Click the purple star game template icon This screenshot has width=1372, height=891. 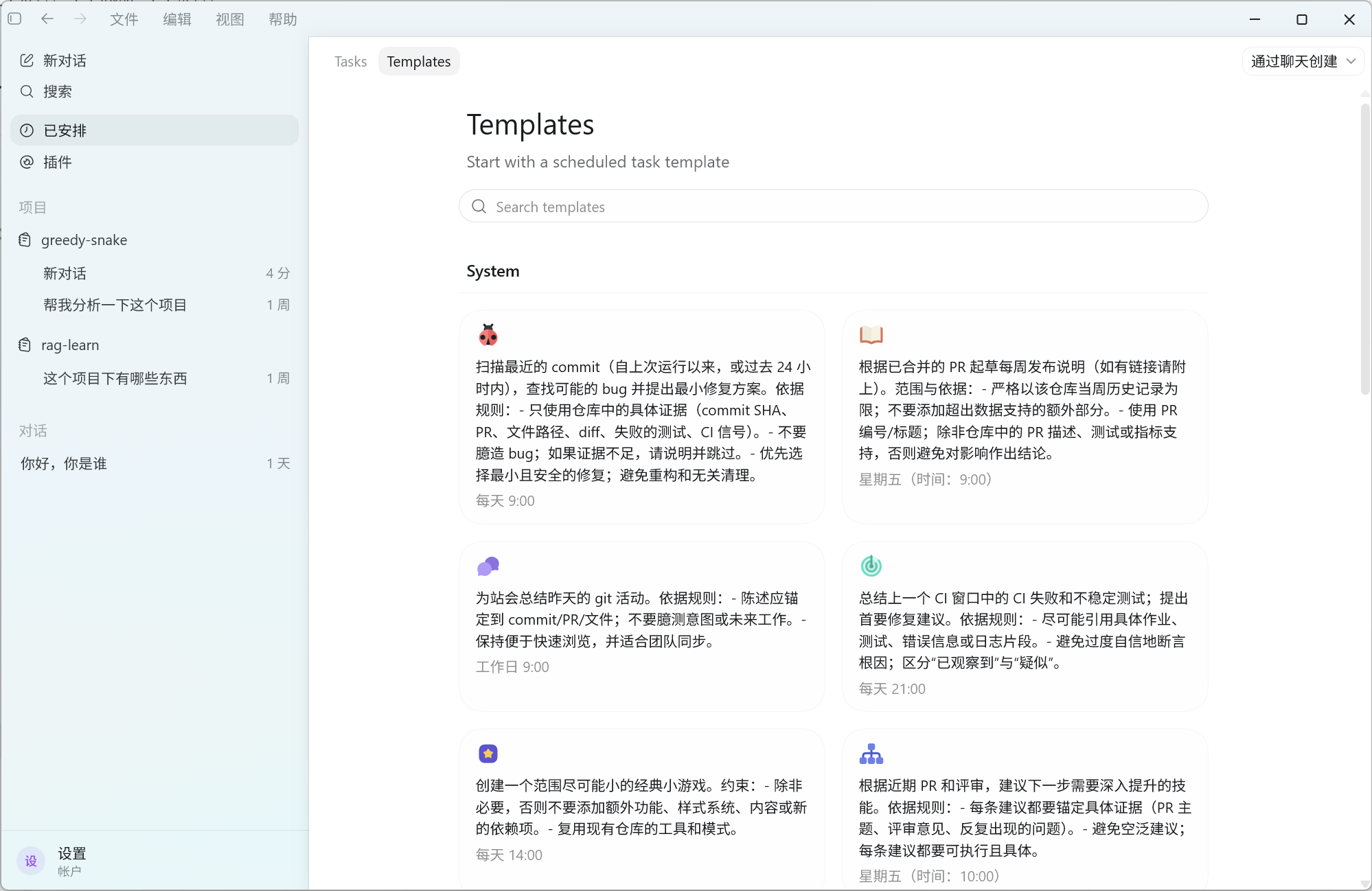tap(488, 754)
